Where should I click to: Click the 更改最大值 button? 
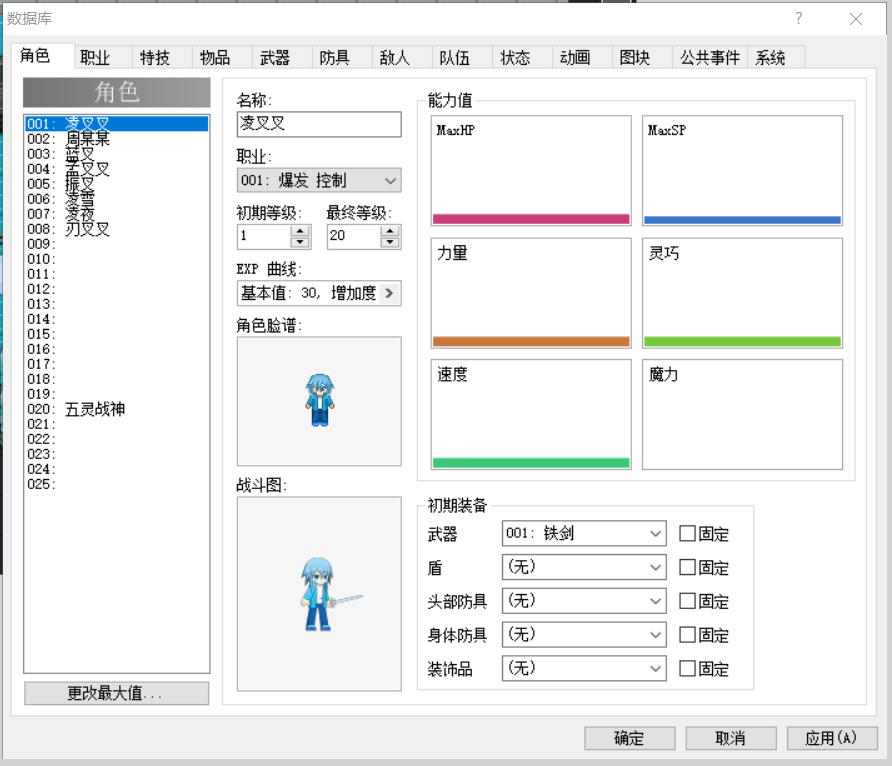tap(117, 693)
